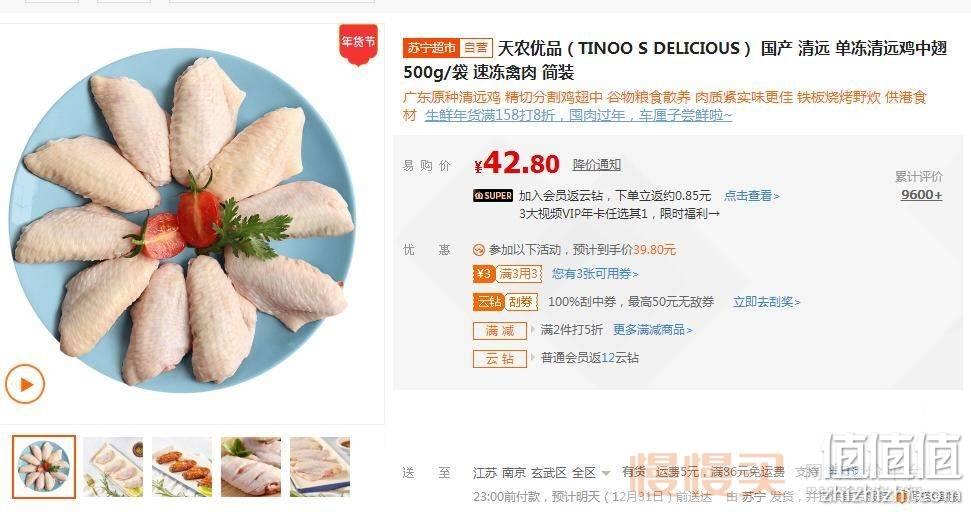The width and height of the screenshot is (971, 512).
Task: Click the 年货节 red badge icon
Action: [358, 43]
